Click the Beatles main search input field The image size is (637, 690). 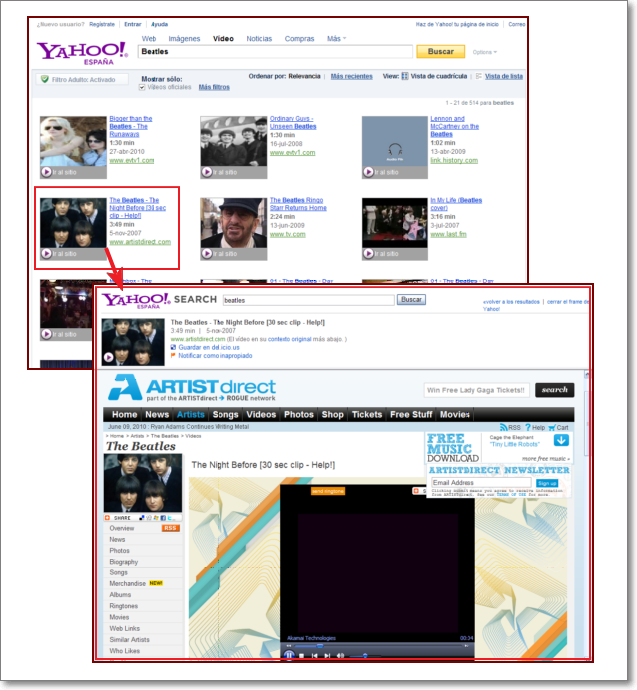click(x=276, y=51)
